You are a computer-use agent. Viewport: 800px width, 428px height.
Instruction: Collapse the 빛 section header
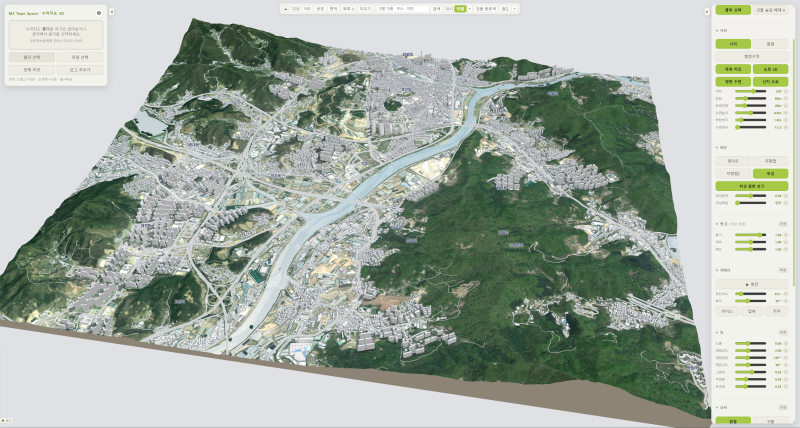tap(719, 333)
